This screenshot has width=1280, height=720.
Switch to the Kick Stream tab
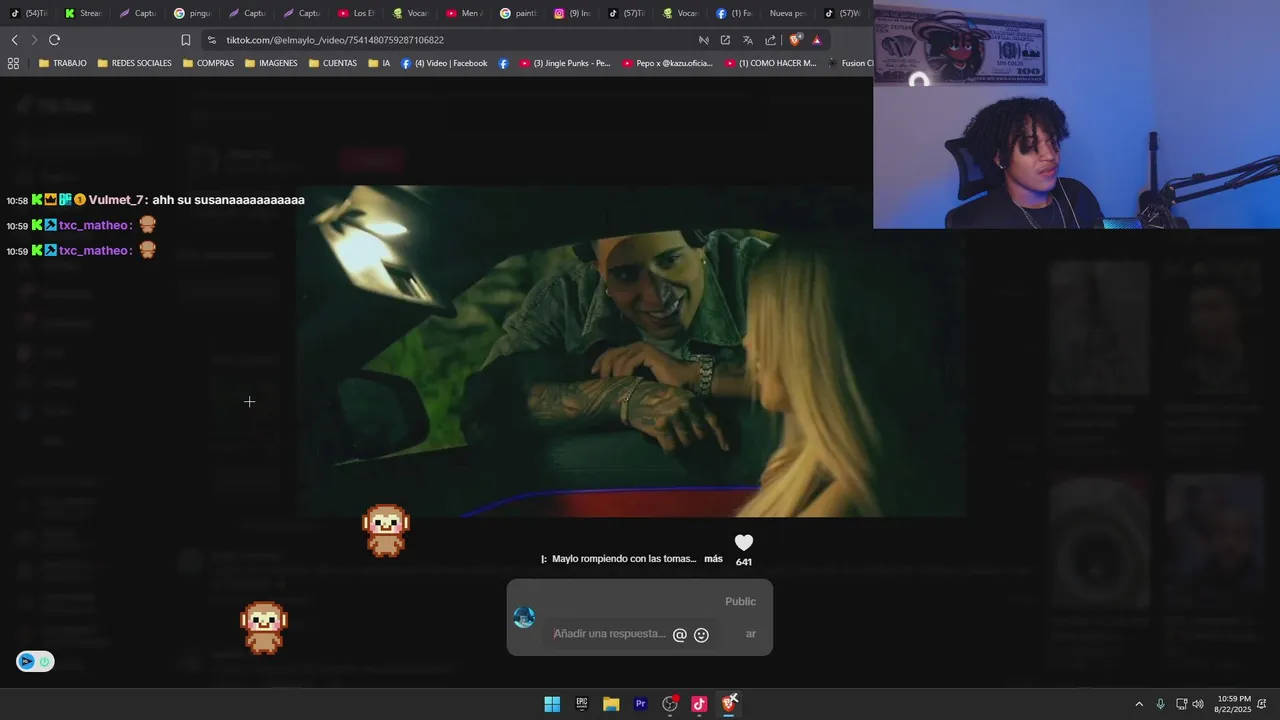(x=83, y=13)
